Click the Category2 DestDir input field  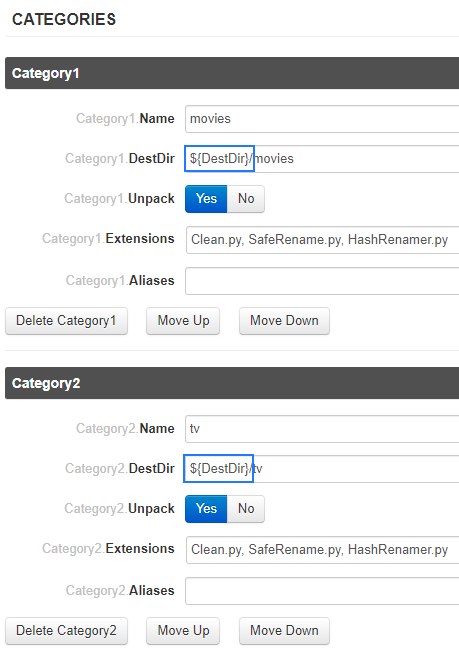pos(322,468)
